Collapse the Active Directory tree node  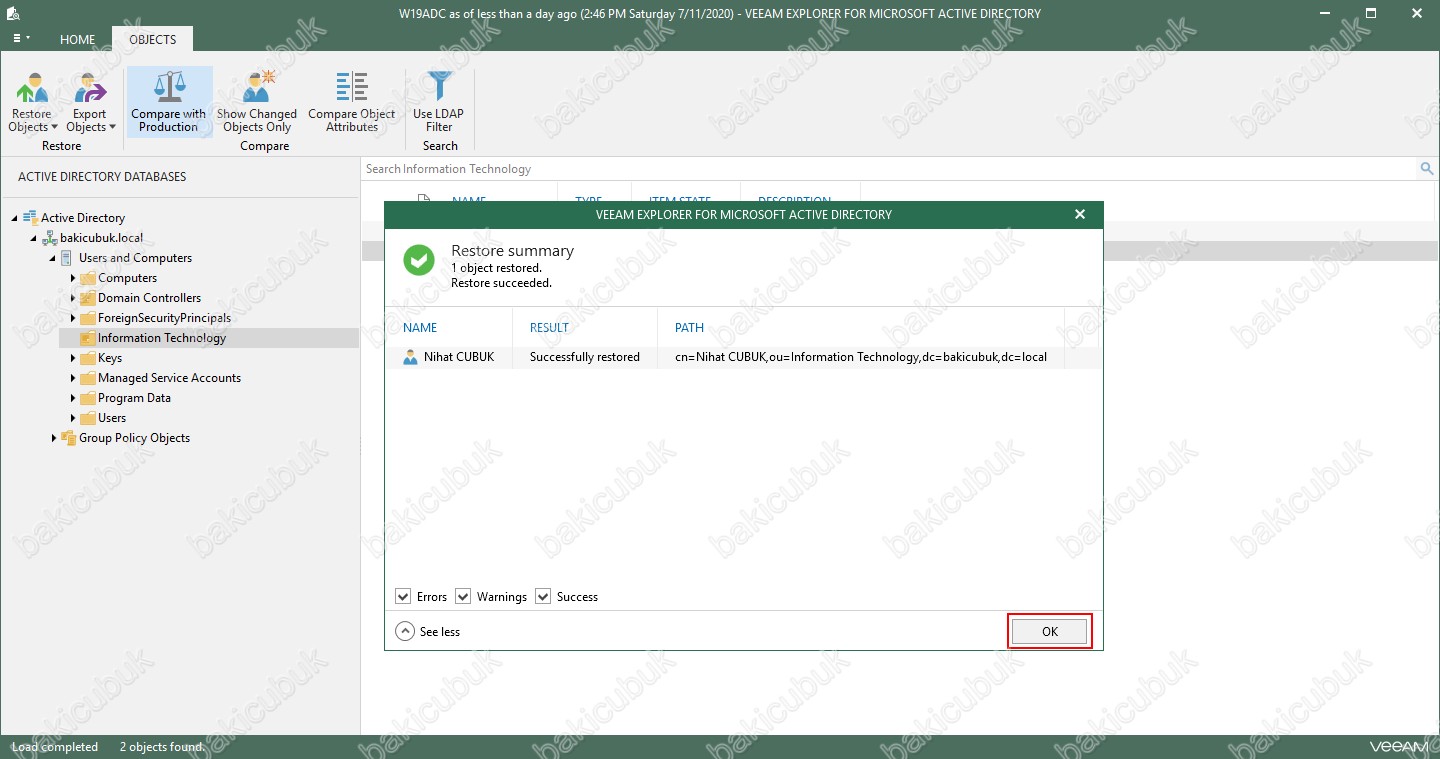(15, 218)
